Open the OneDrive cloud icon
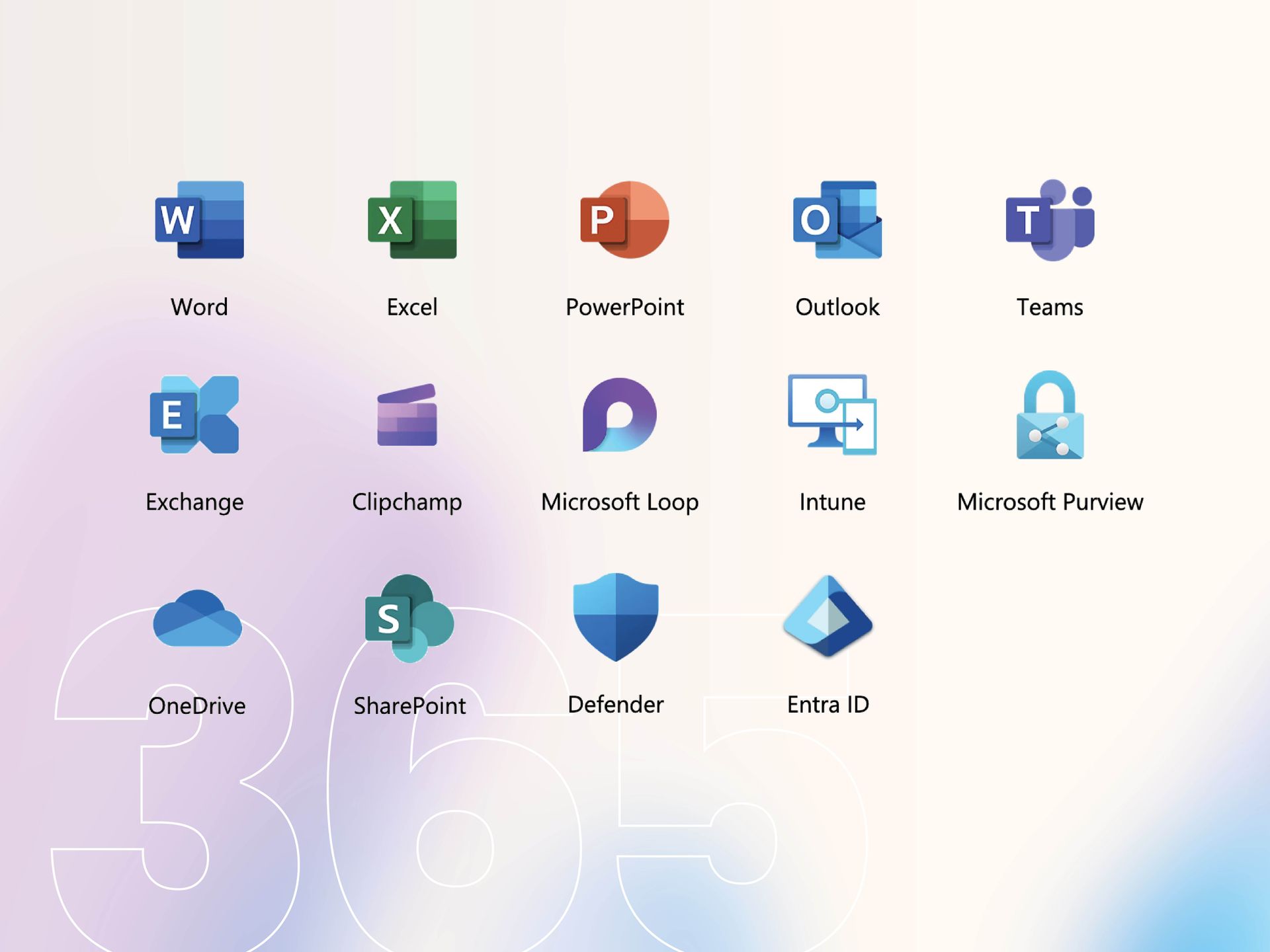This screenshot has height=952, width=1270. [197, 618]
